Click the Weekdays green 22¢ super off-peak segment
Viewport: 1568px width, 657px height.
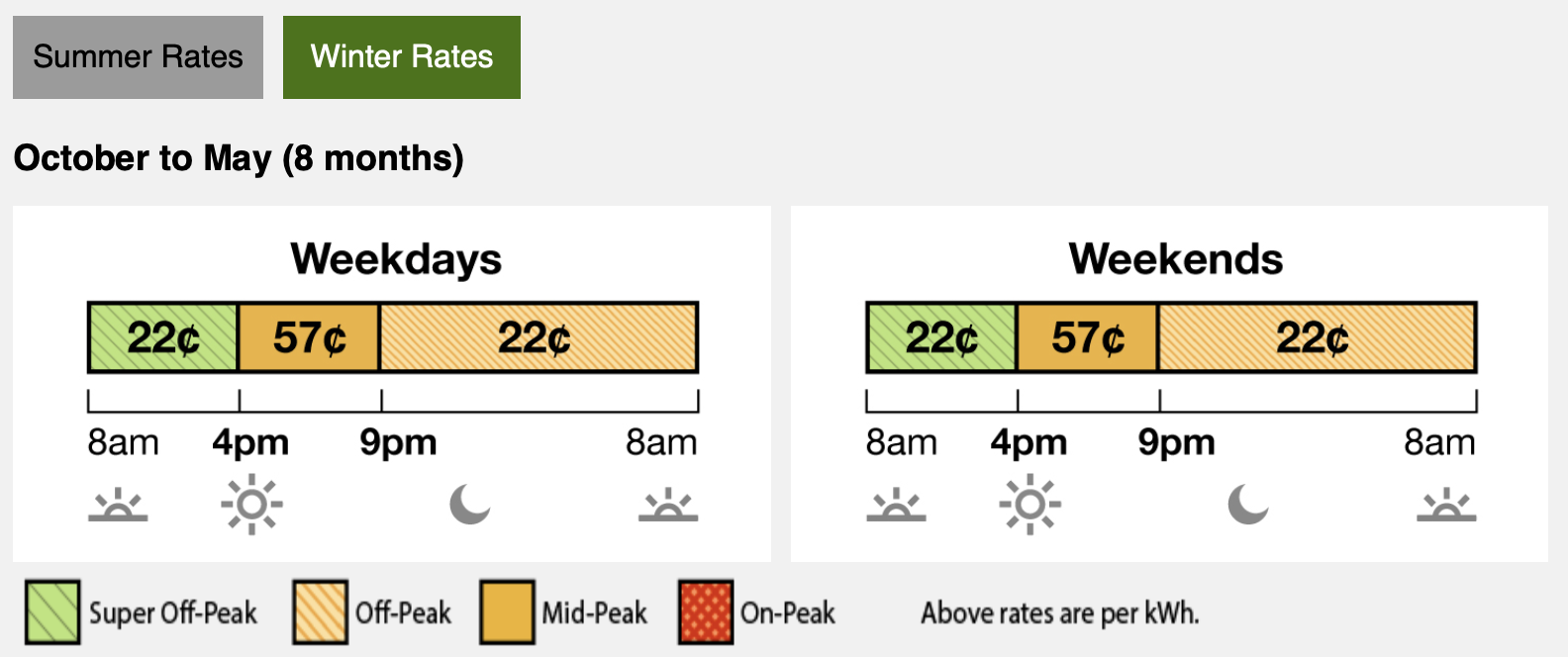[x=163, y=337]
